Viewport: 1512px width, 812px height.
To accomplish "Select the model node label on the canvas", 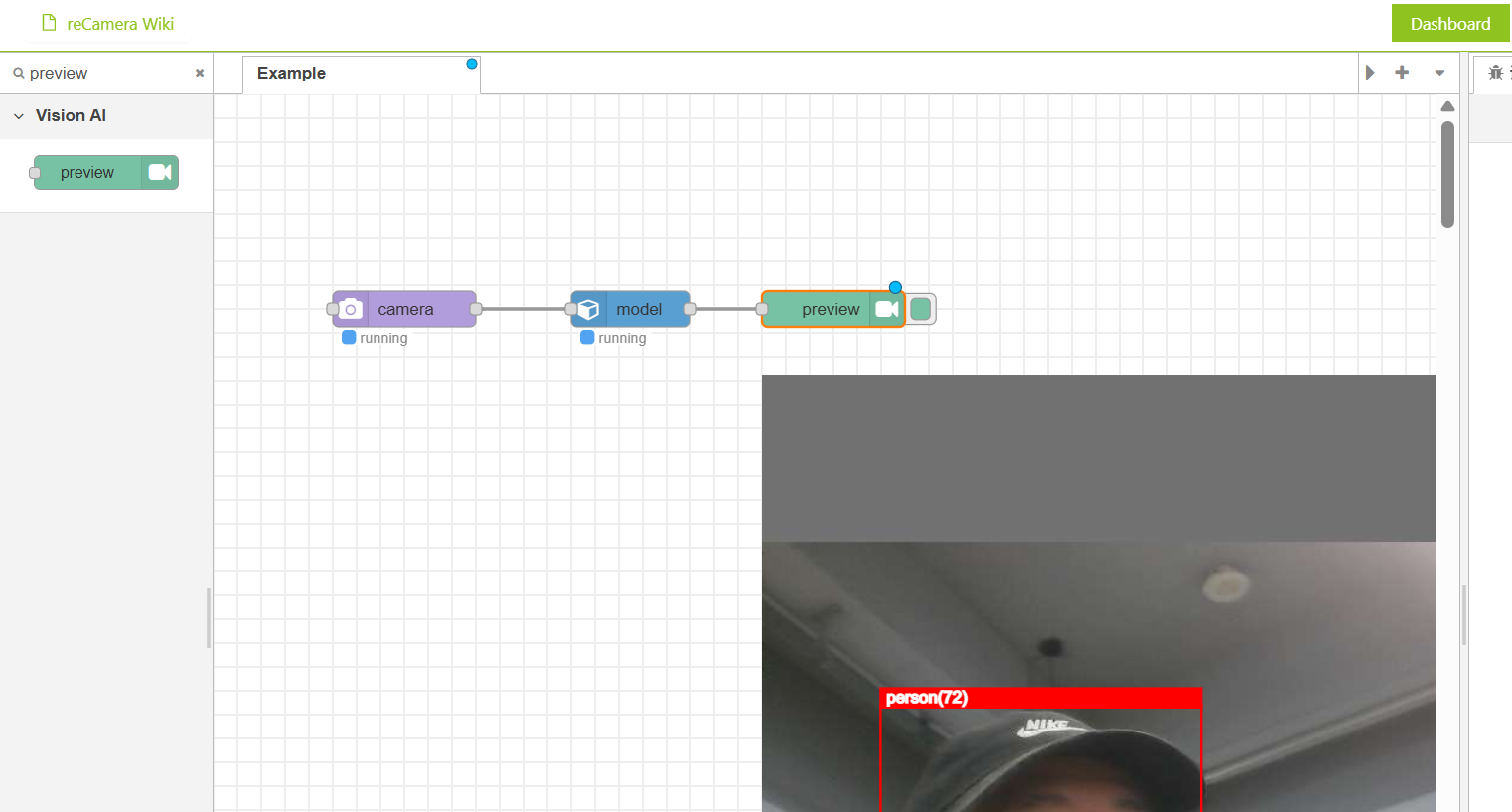I will (x=639, y=309).
